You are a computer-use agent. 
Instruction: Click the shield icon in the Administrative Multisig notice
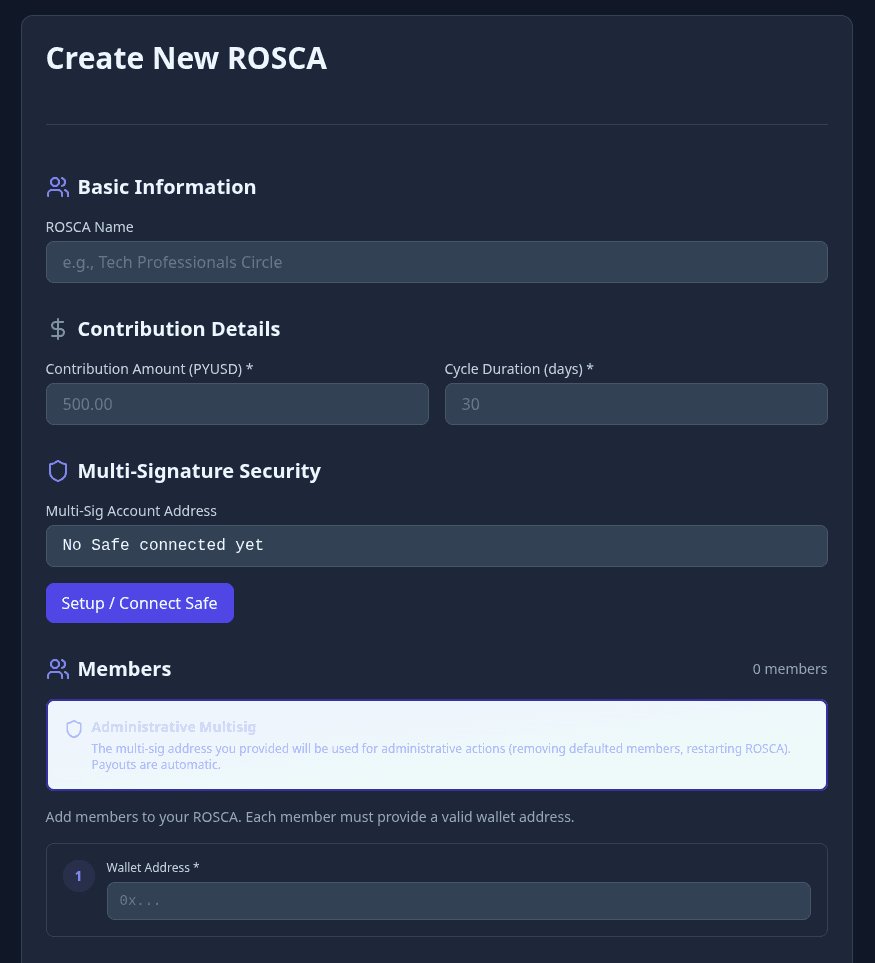74,729
